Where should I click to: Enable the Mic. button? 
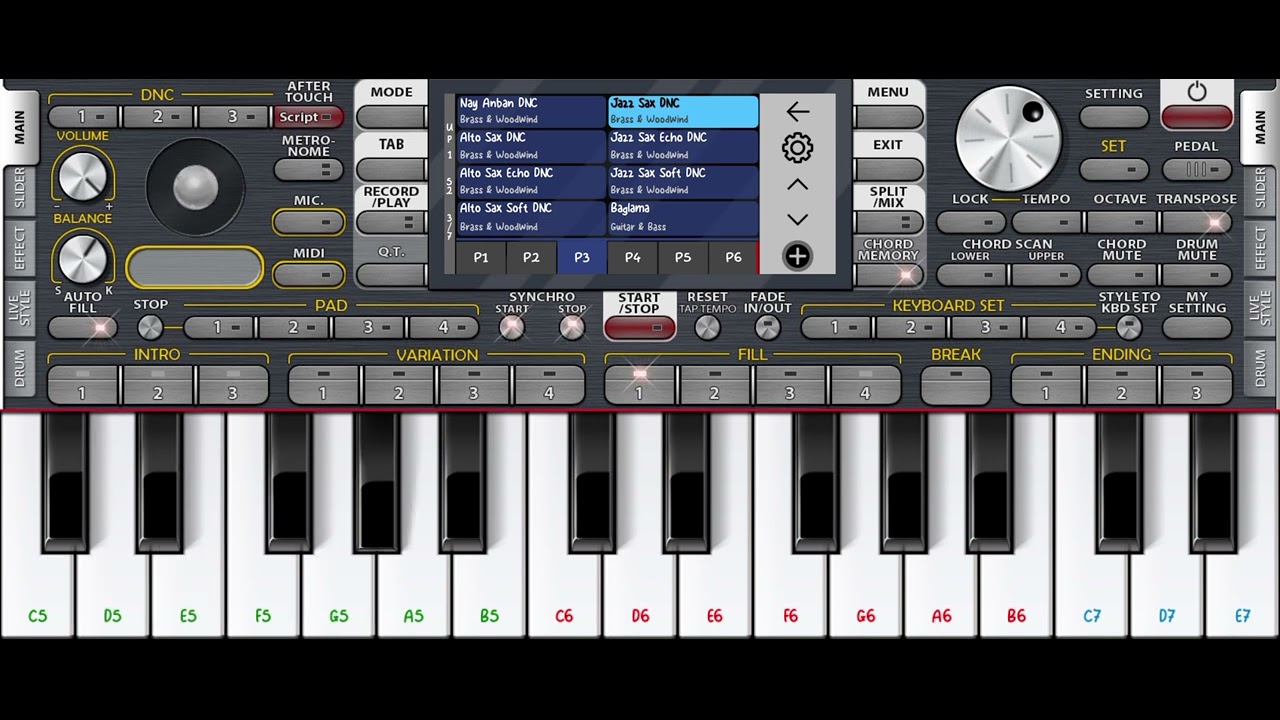[x=308, y=222]
